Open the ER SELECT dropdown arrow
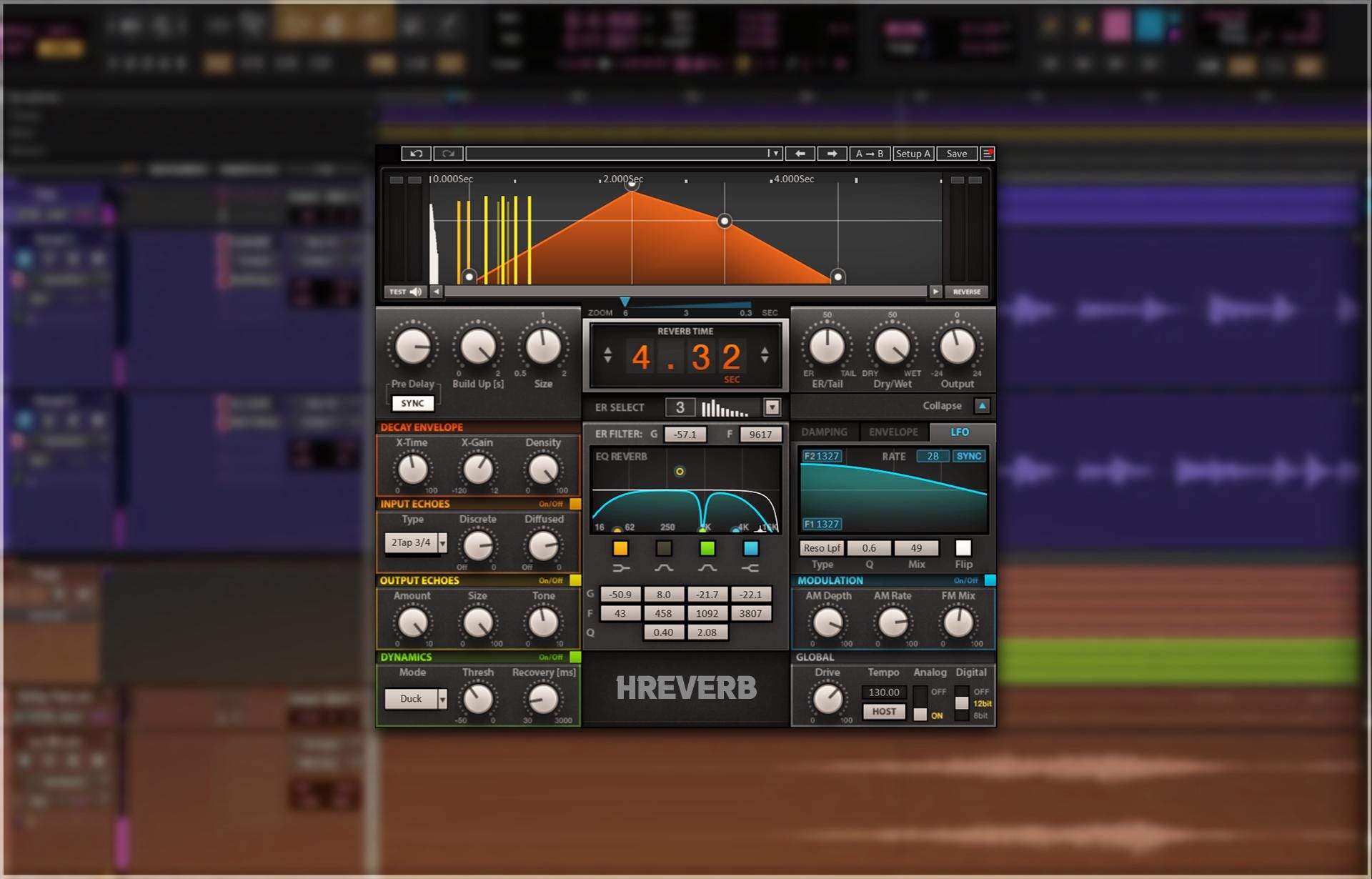This screenshot has height=879, width=1372. (x=772, y=407)
